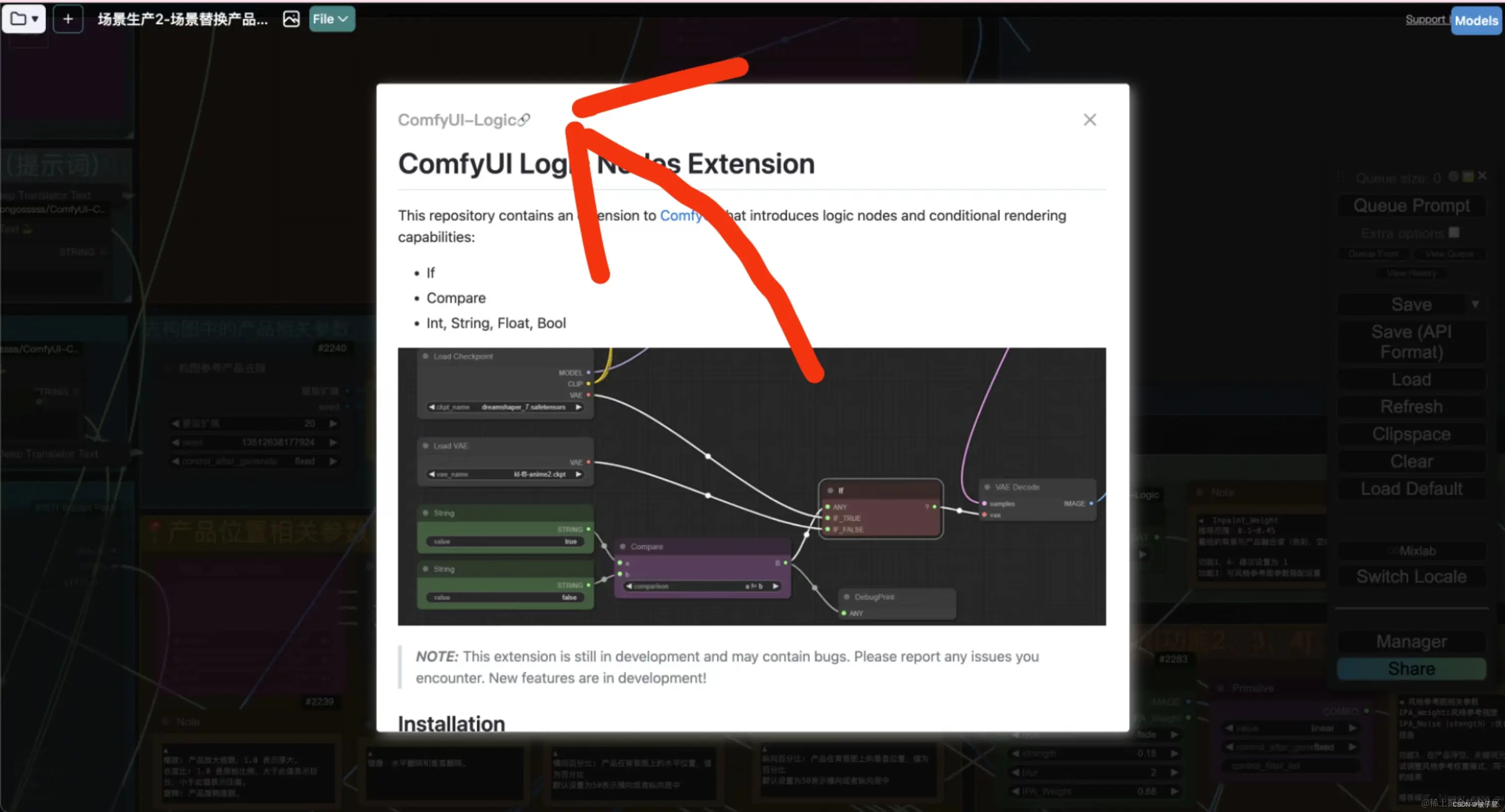Open the Manager menu
This screenshot has height=812, width=1505.
tap(1411, 641)
